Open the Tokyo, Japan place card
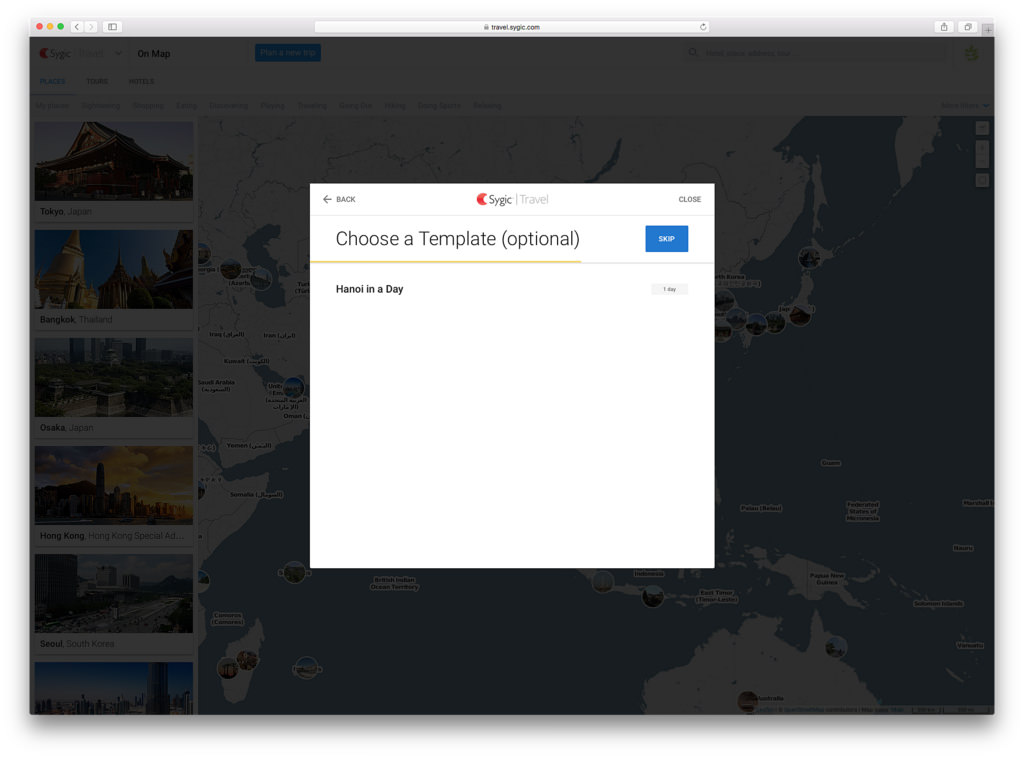Screen dimensions: 1024x757 point(114,171)
